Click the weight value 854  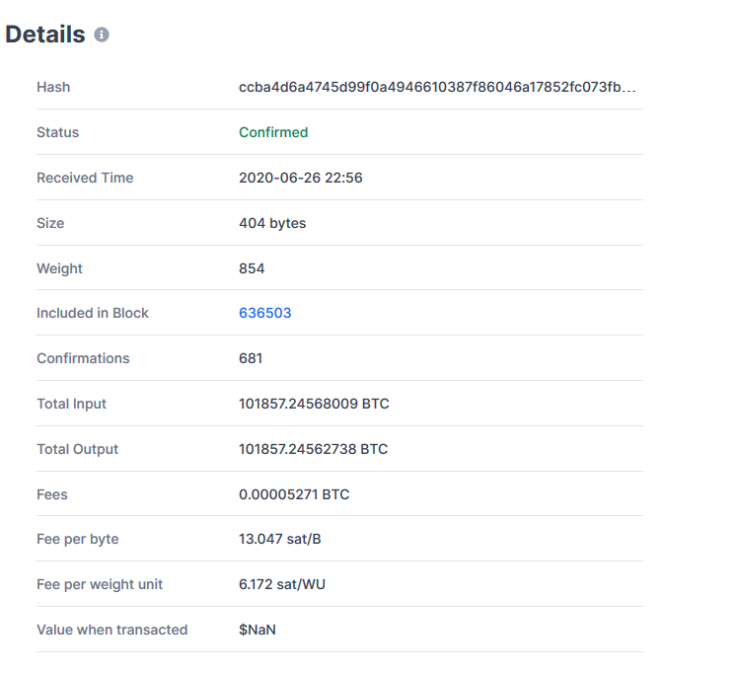click(252, 268)
